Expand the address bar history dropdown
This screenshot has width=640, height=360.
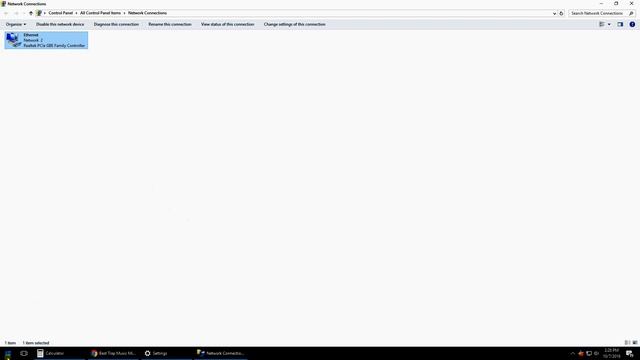click(x=554, y=13)
